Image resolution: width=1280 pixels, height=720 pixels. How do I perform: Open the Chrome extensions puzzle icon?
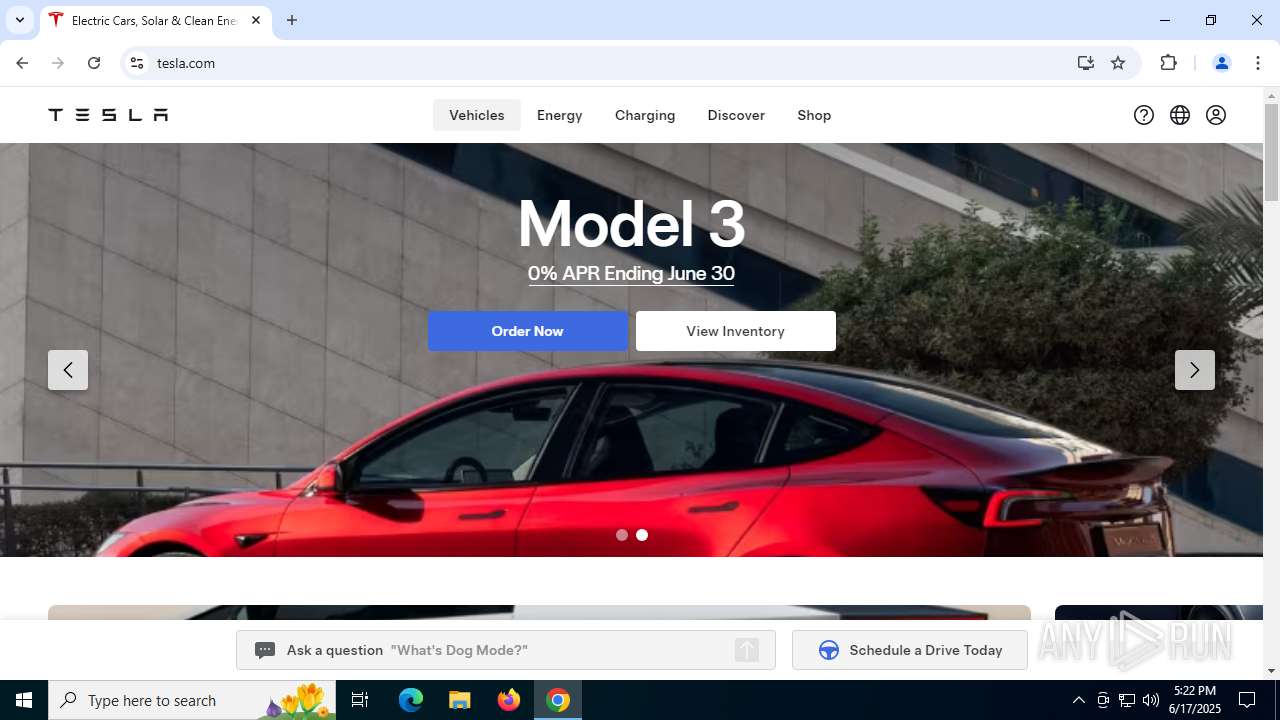tap(1168, 63)
